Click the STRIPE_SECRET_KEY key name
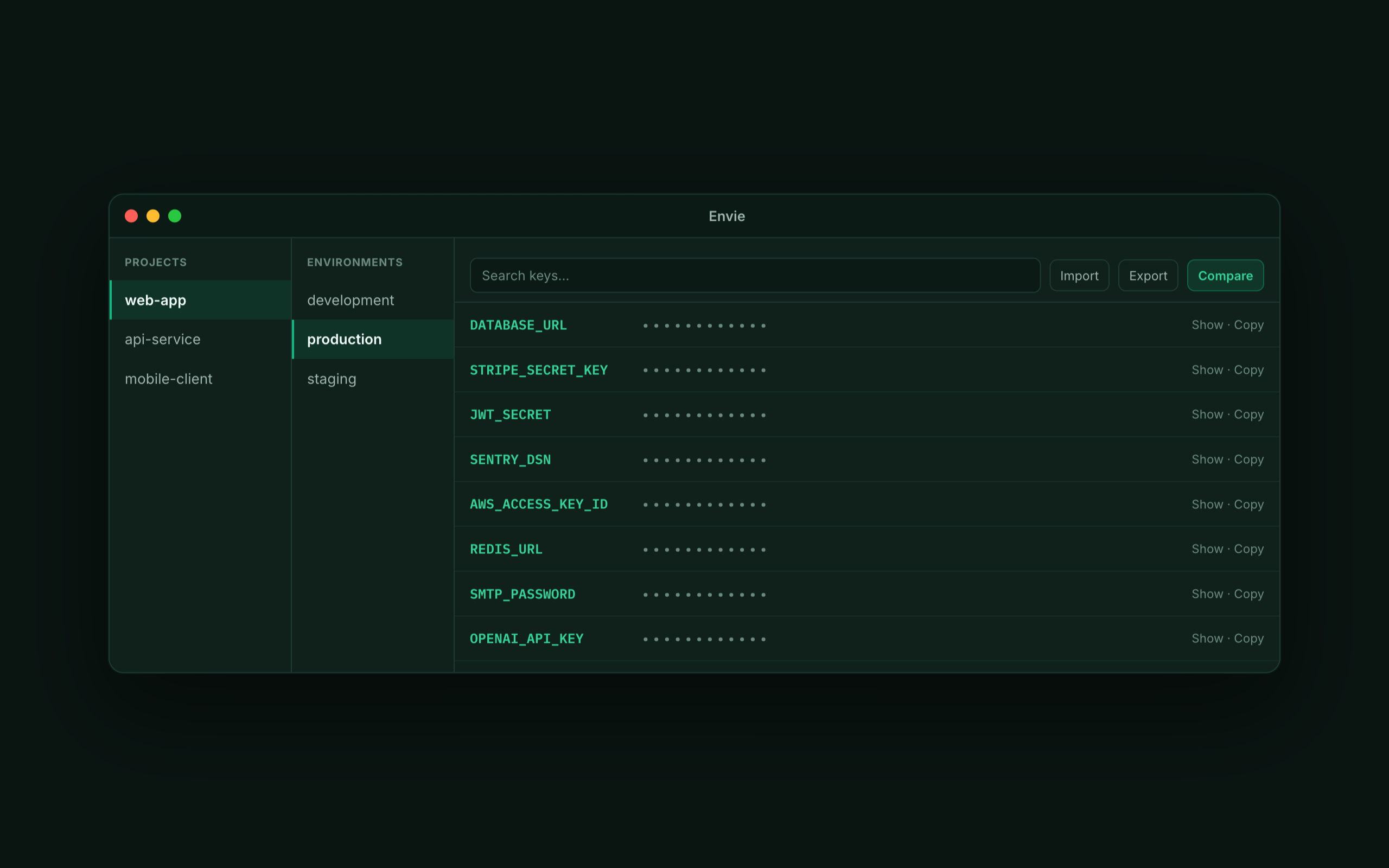Image resolution: width=1389 pixels, height=868 pixels. pyautogui.click(x=538, y=369)
